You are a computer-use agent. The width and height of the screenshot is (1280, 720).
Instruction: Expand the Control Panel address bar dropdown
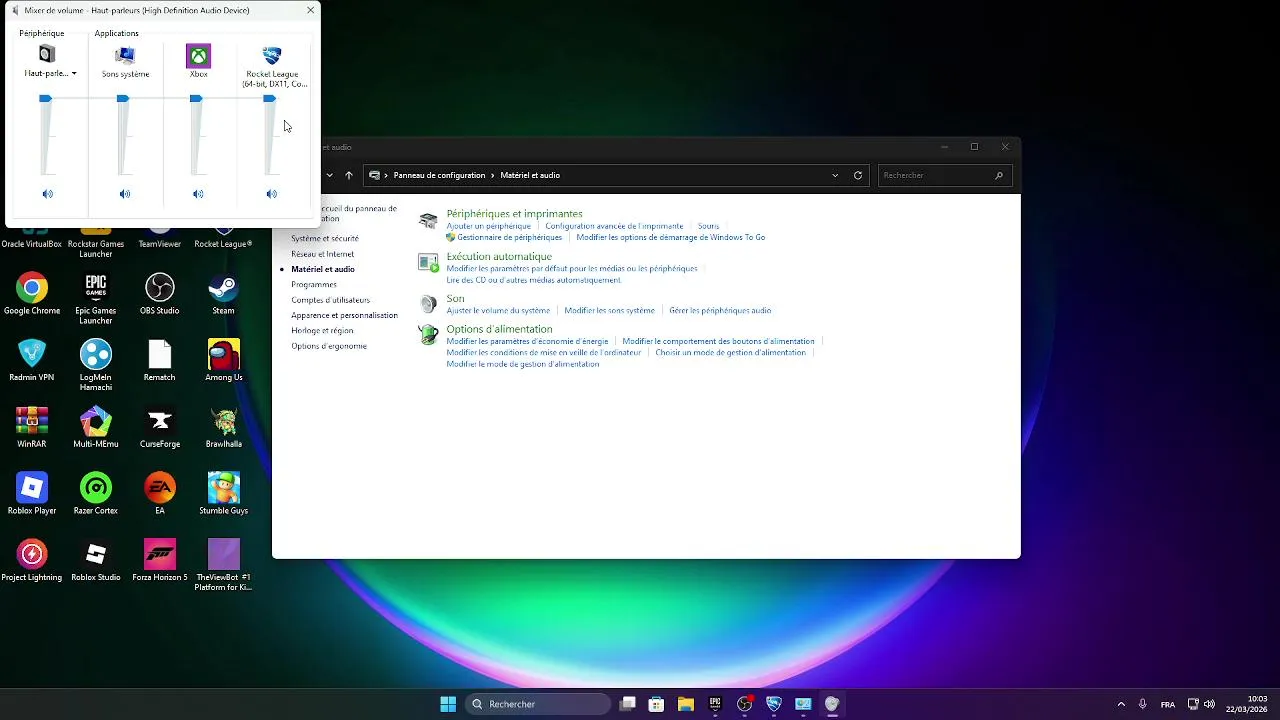(835, 175)
